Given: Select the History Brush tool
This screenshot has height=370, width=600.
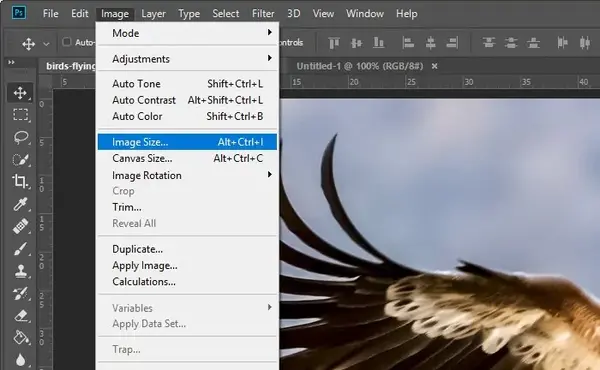Looking at the screenshot, I should [x=20, y=293].
